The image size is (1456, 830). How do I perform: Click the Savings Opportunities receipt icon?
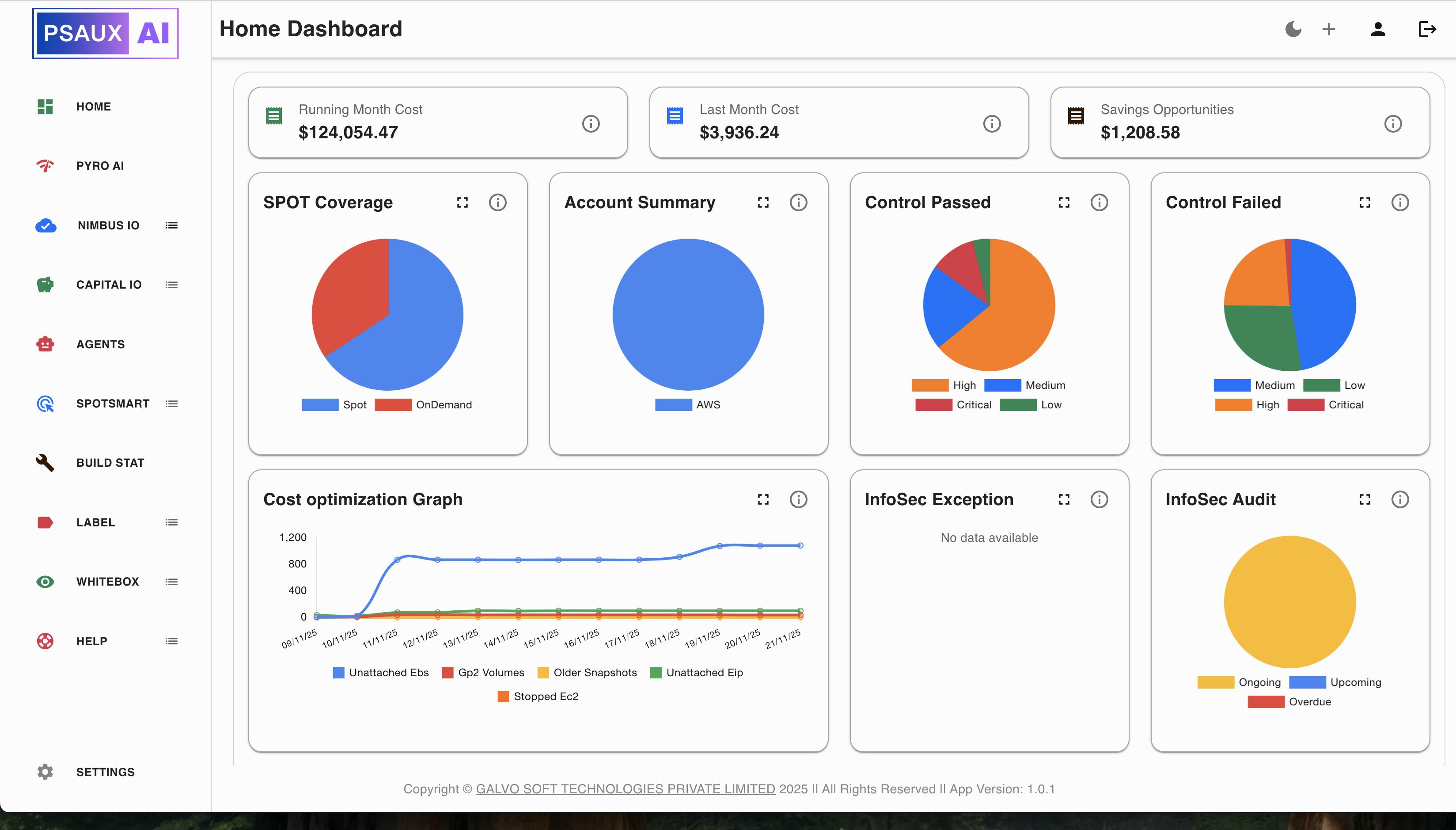click(x=1076, y=116)
